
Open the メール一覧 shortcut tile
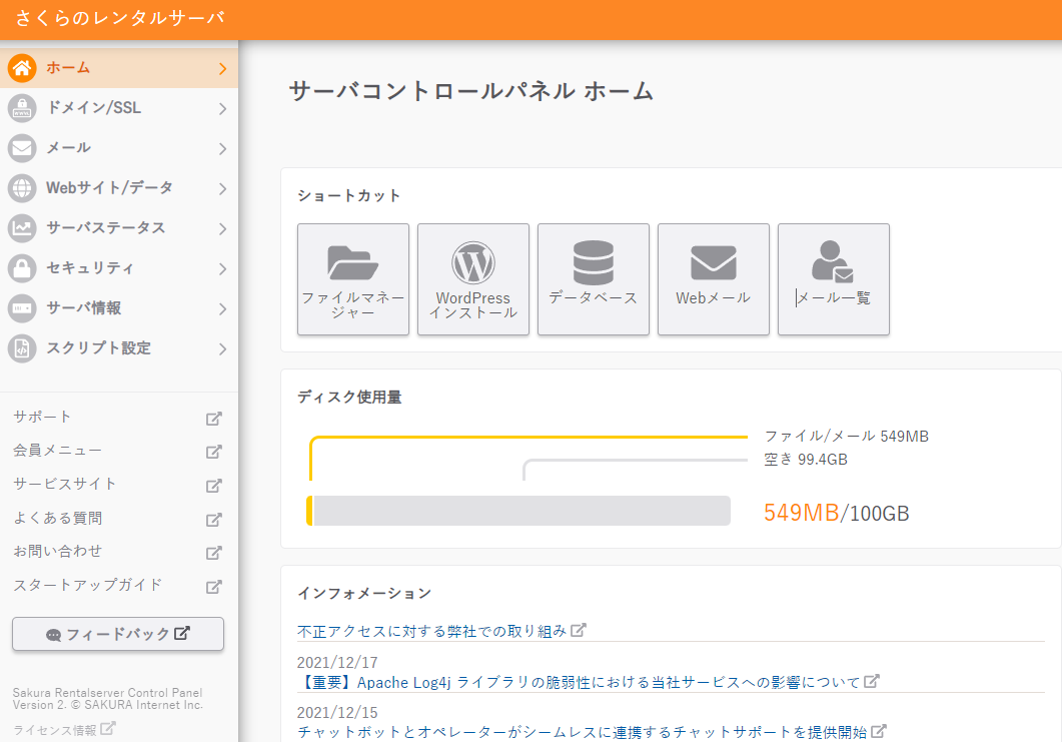click(x=834, y=279)
